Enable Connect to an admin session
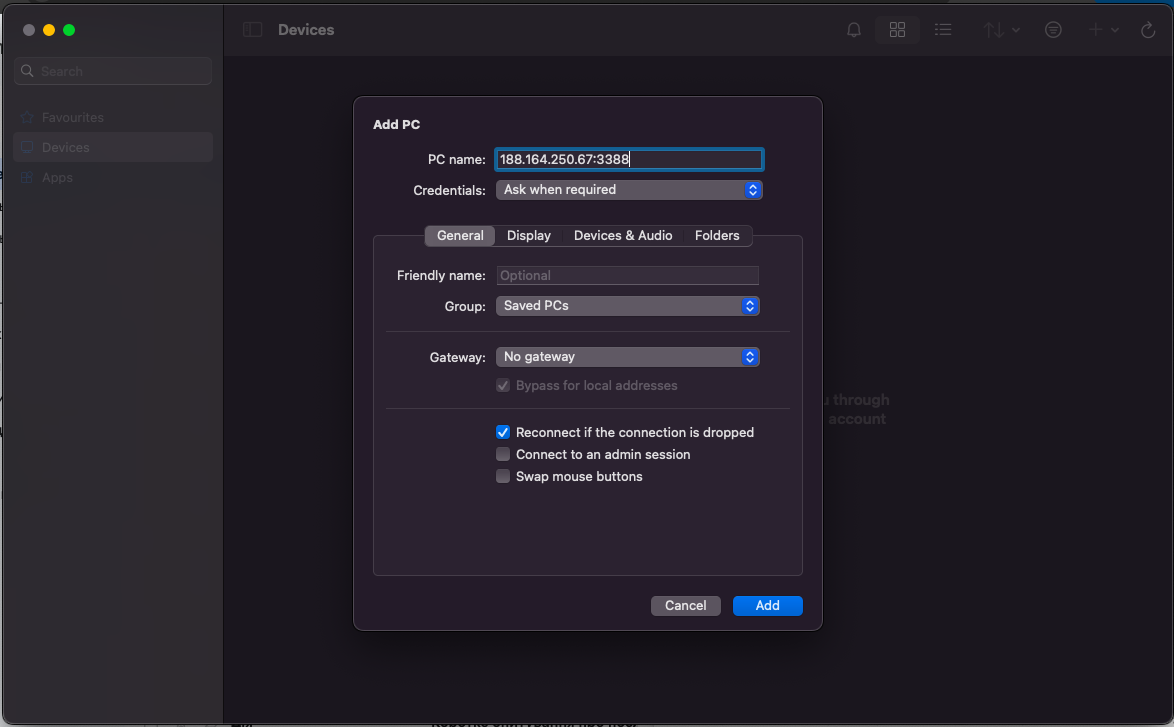 tap(503, 455)
